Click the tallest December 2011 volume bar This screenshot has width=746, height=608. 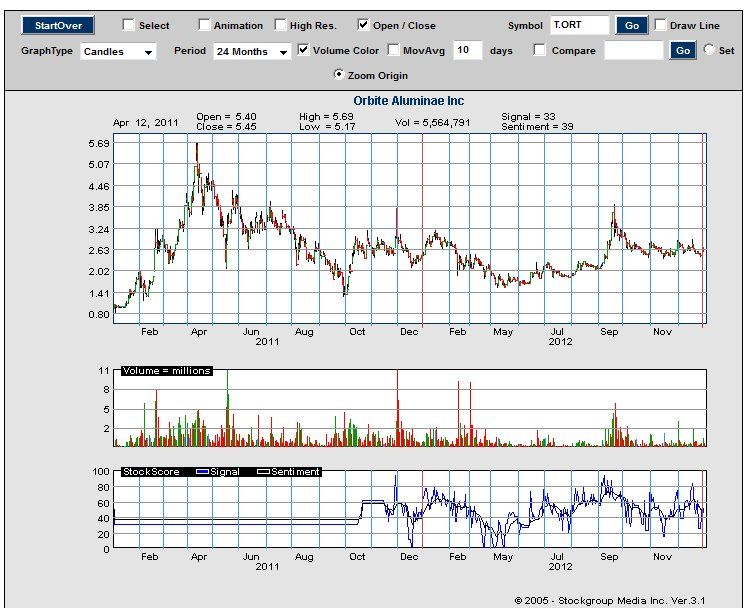[397, 408]
